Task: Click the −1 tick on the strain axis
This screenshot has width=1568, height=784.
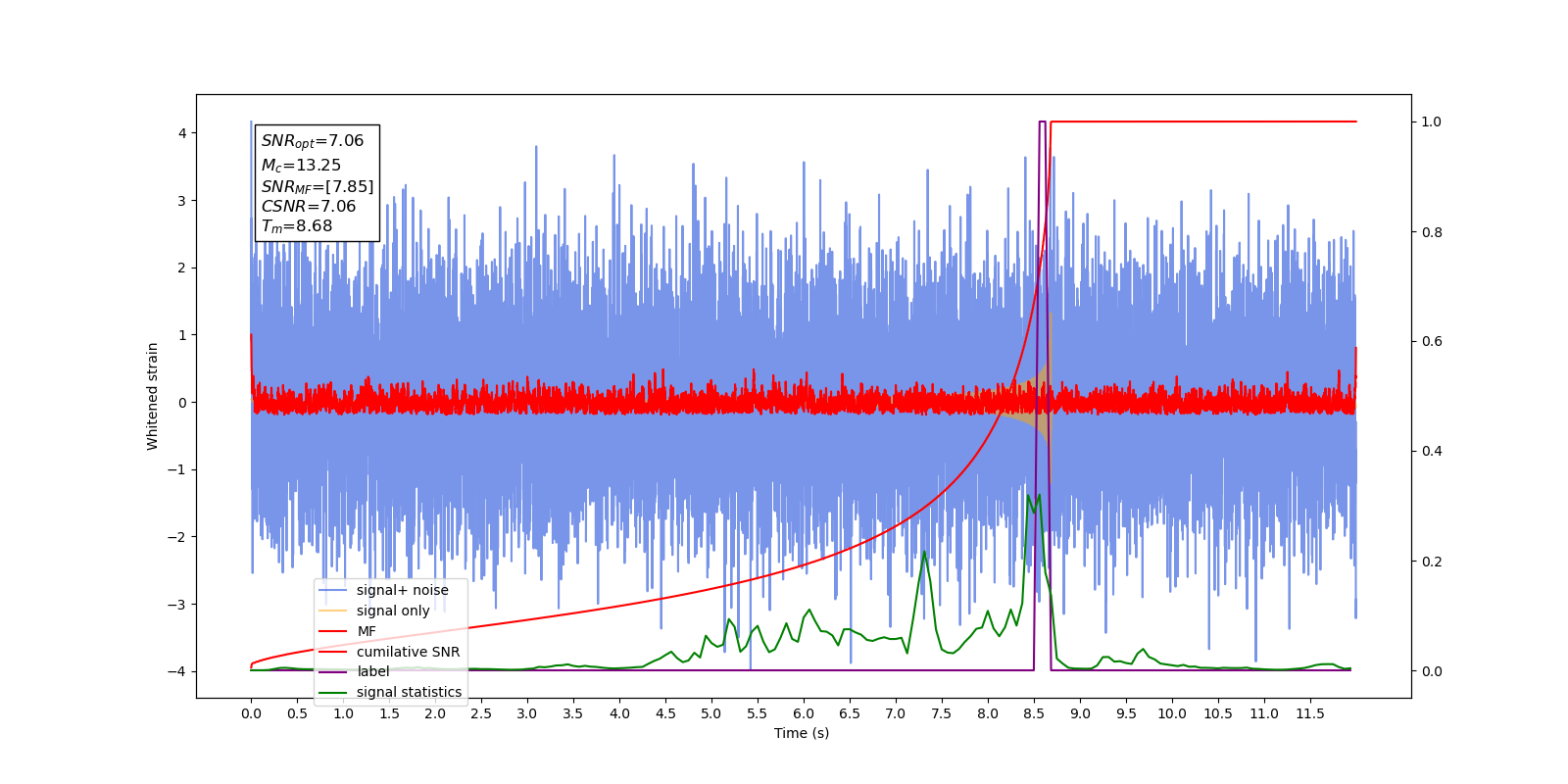Action: point(177,469)
